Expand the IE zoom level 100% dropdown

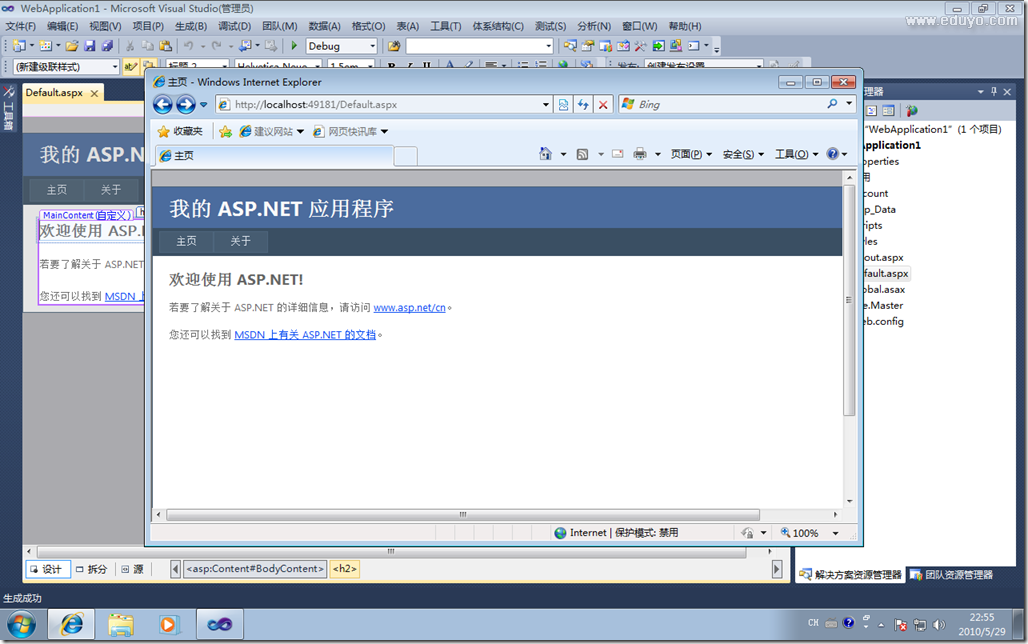click(x=836, y=533)
